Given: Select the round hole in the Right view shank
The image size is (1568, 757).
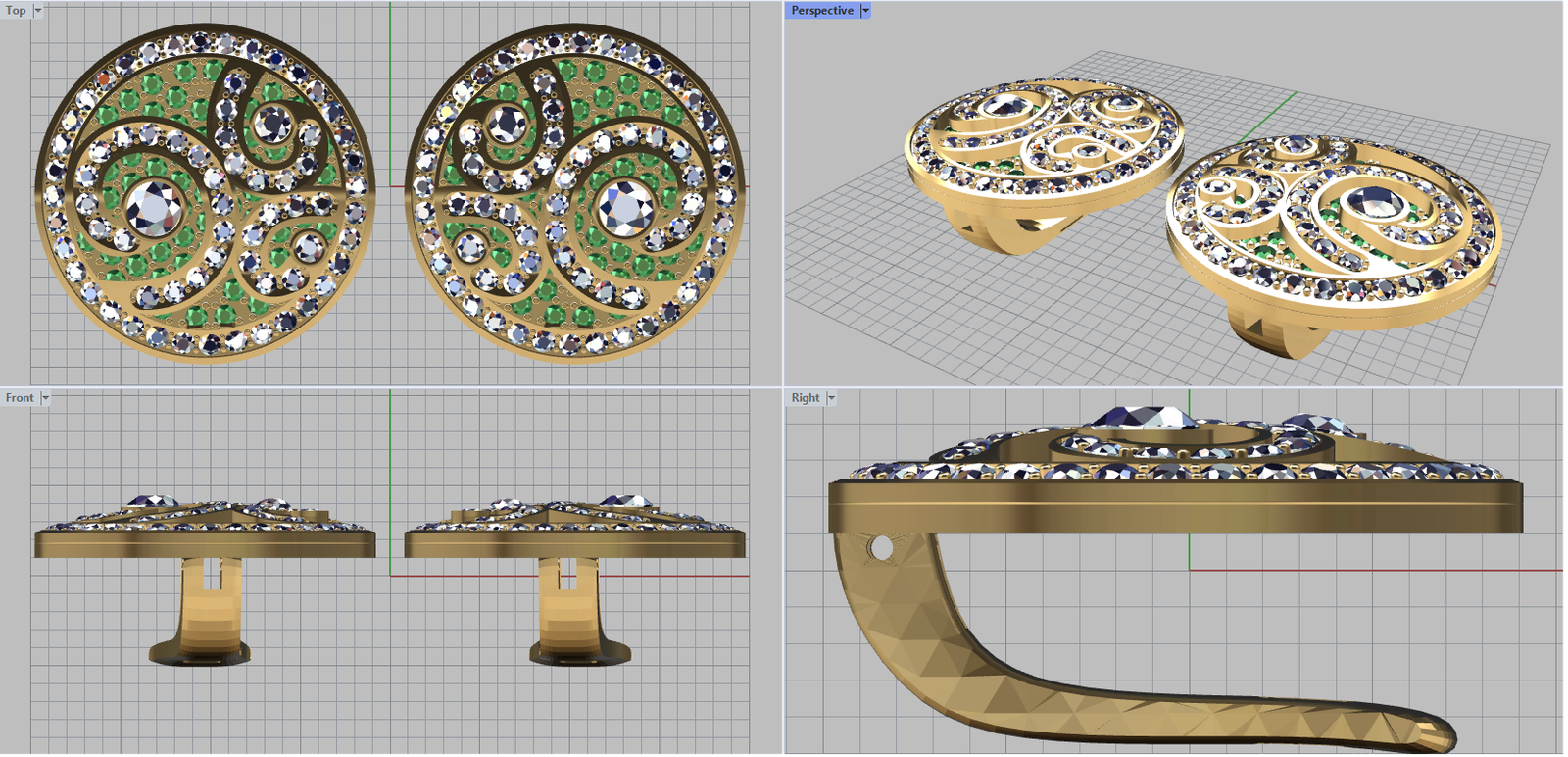Looking at the screenshot, I should pos(881,549).
